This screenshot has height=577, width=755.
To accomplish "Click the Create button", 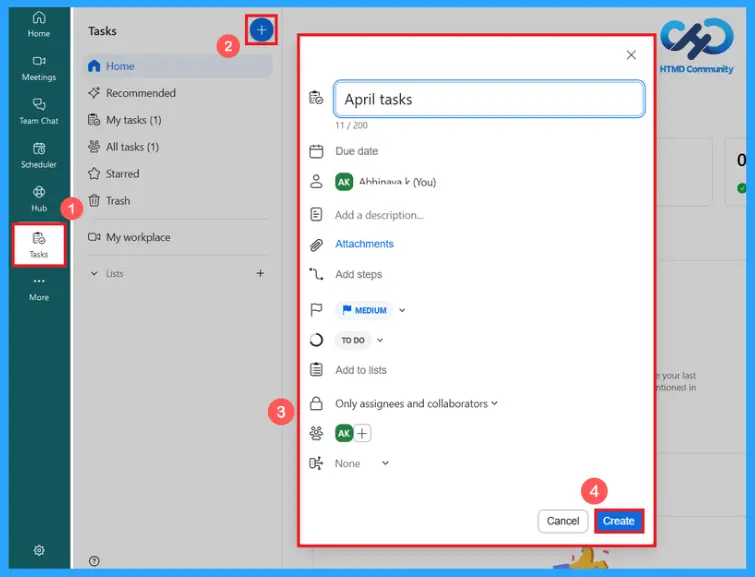I will (x=619, y=521).
